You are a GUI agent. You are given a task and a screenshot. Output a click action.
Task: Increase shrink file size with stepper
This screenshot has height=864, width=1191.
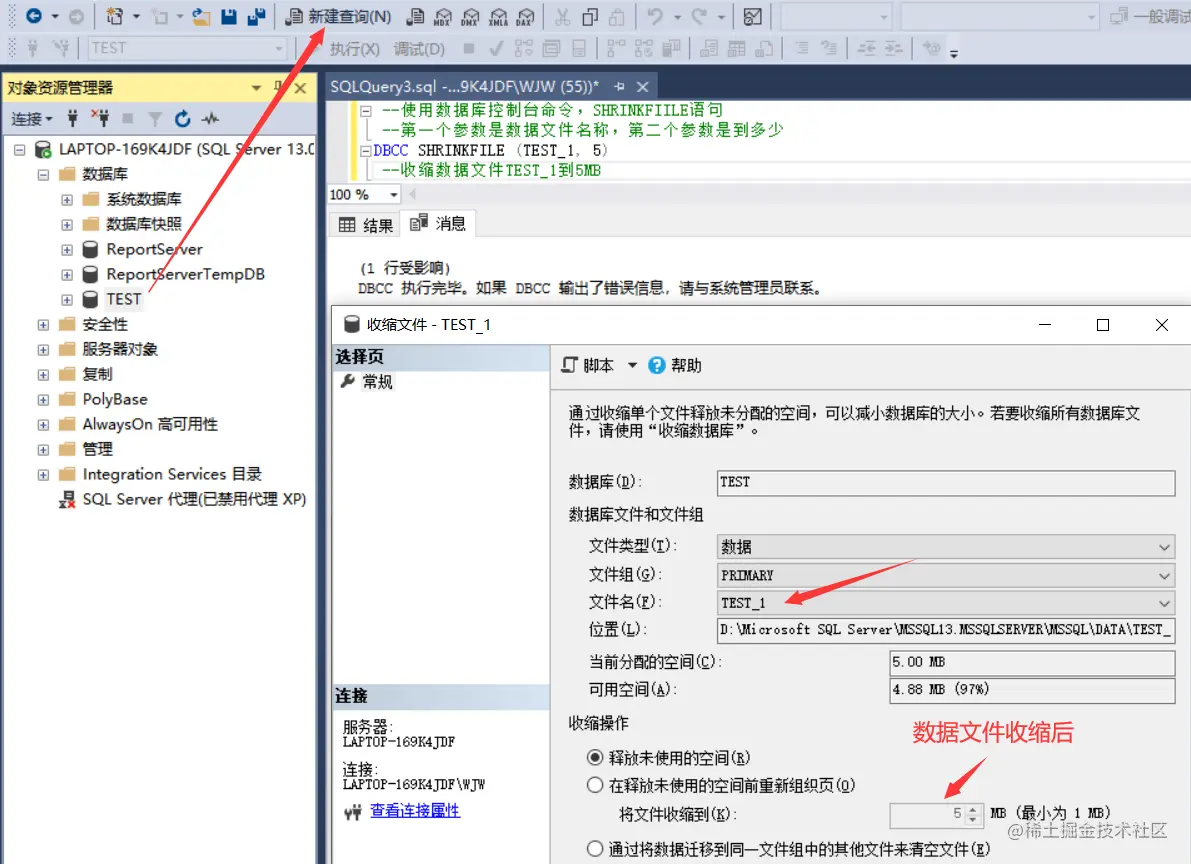click(x=973, y=809)
